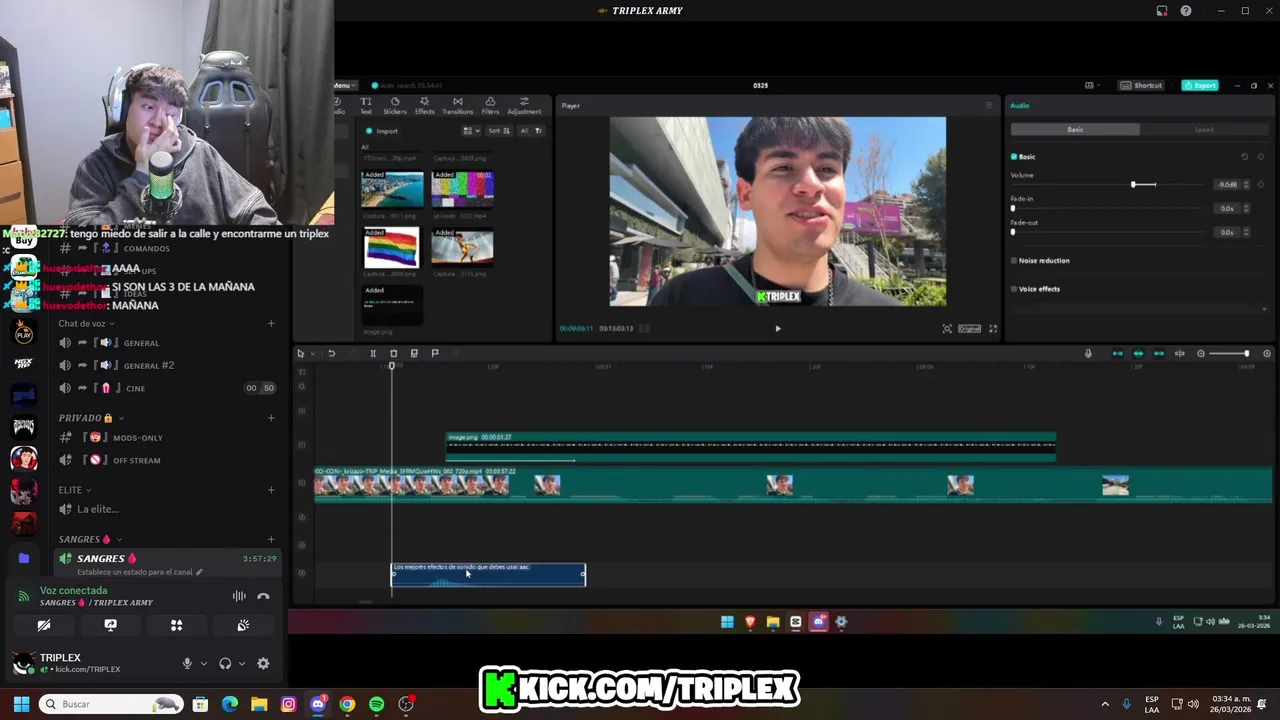Open the CapCut Menu dropdown

click(343, 85)
